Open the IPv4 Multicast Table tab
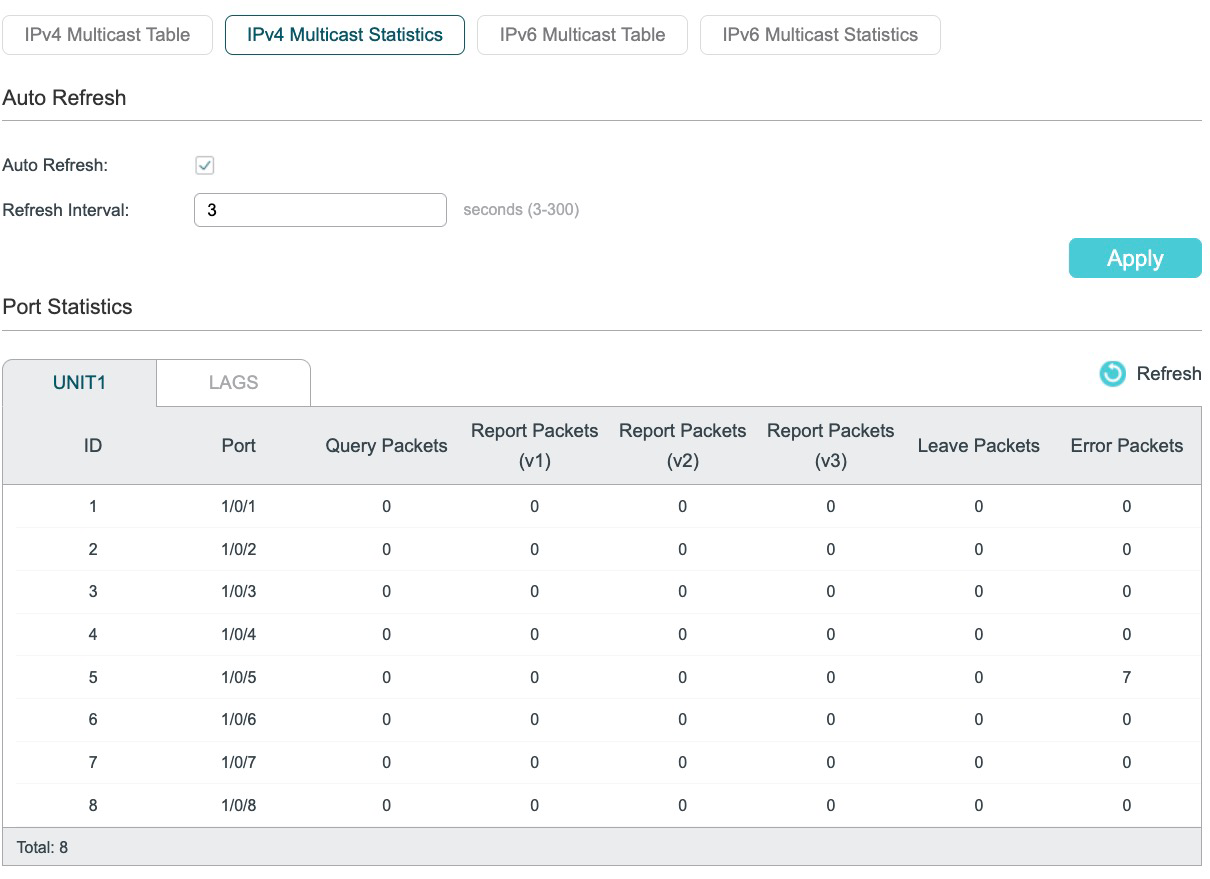Screen dimensions: 1210x879 click(107, 35)
